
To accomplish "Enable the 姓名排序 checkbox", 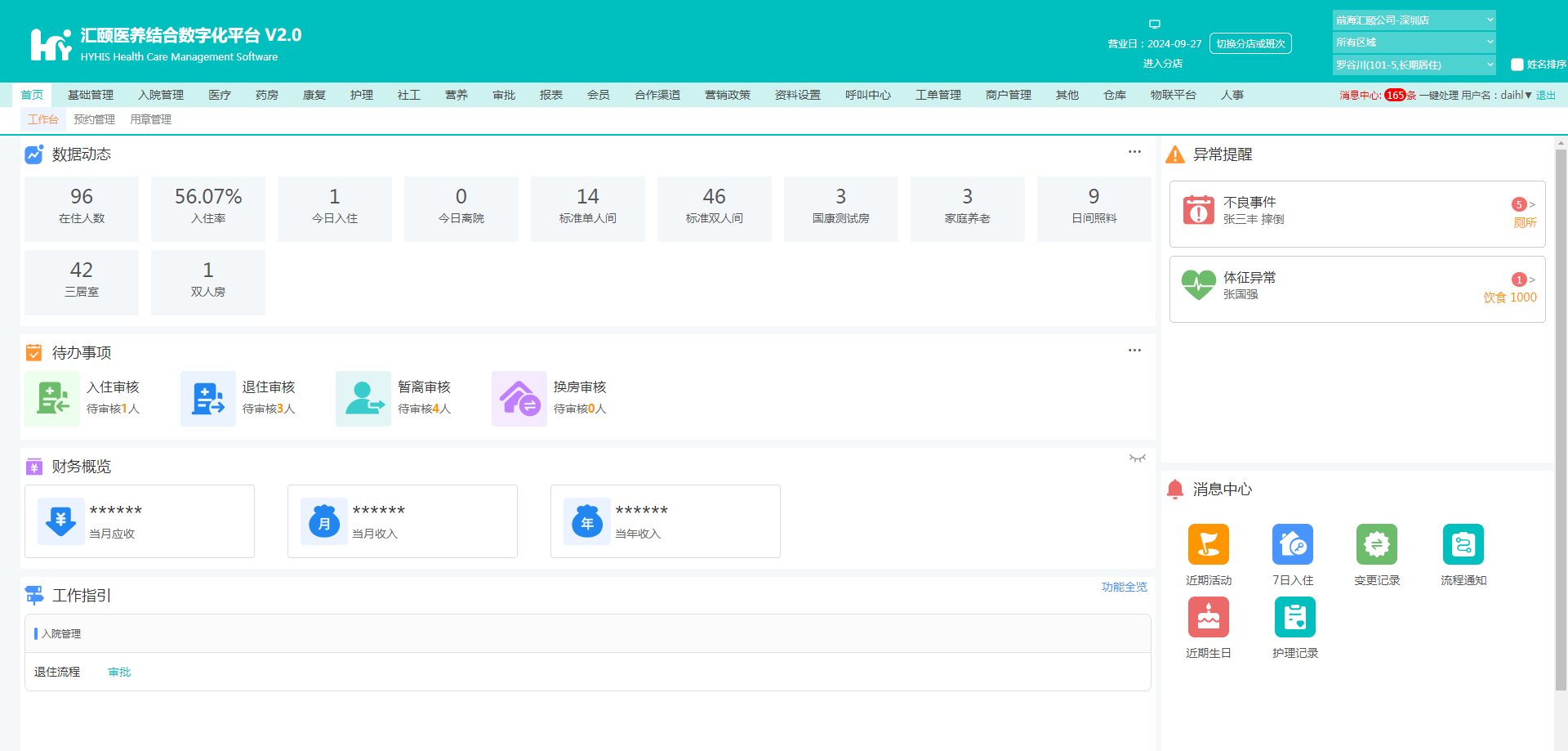I will pyautogui.click(x=1517, y=65).
